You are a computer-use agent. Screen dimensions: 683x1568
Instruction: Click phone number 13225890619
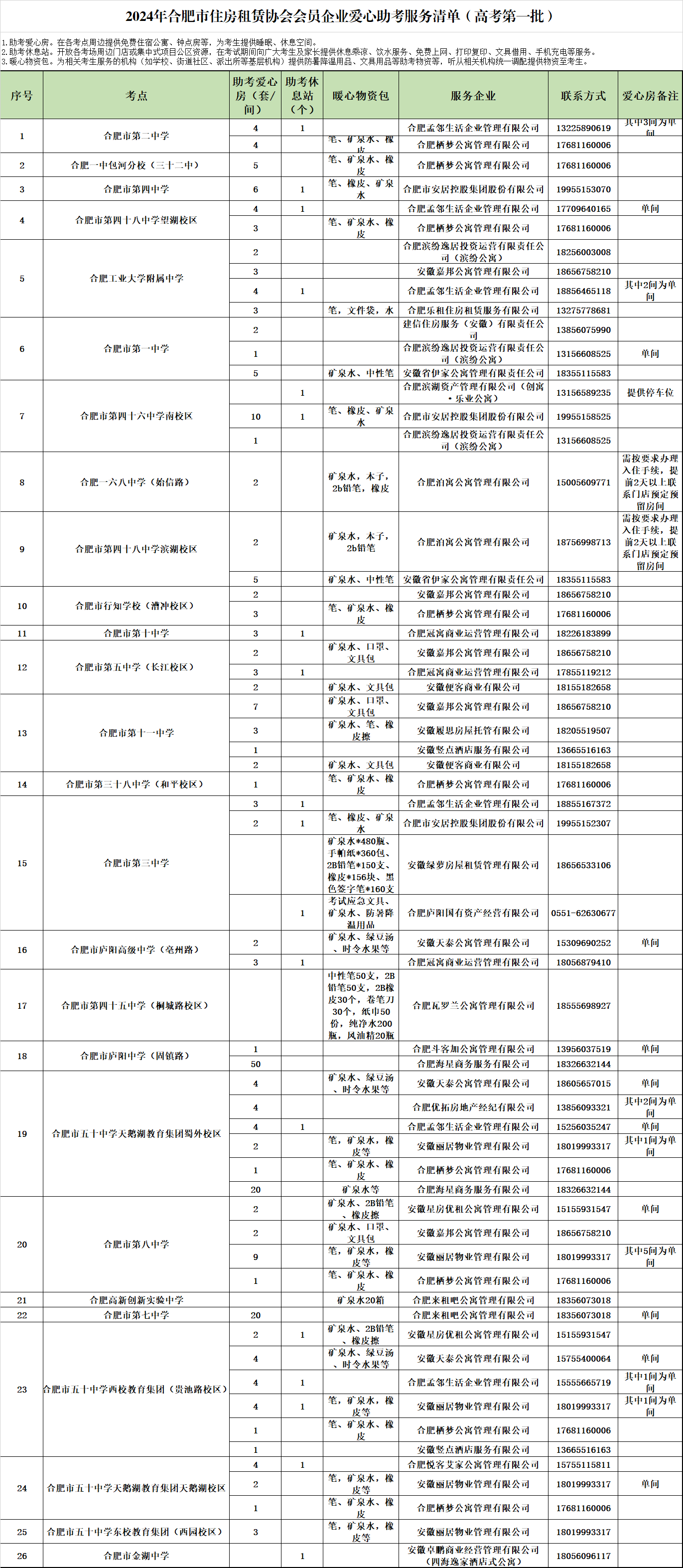click(x=583, y=129)
